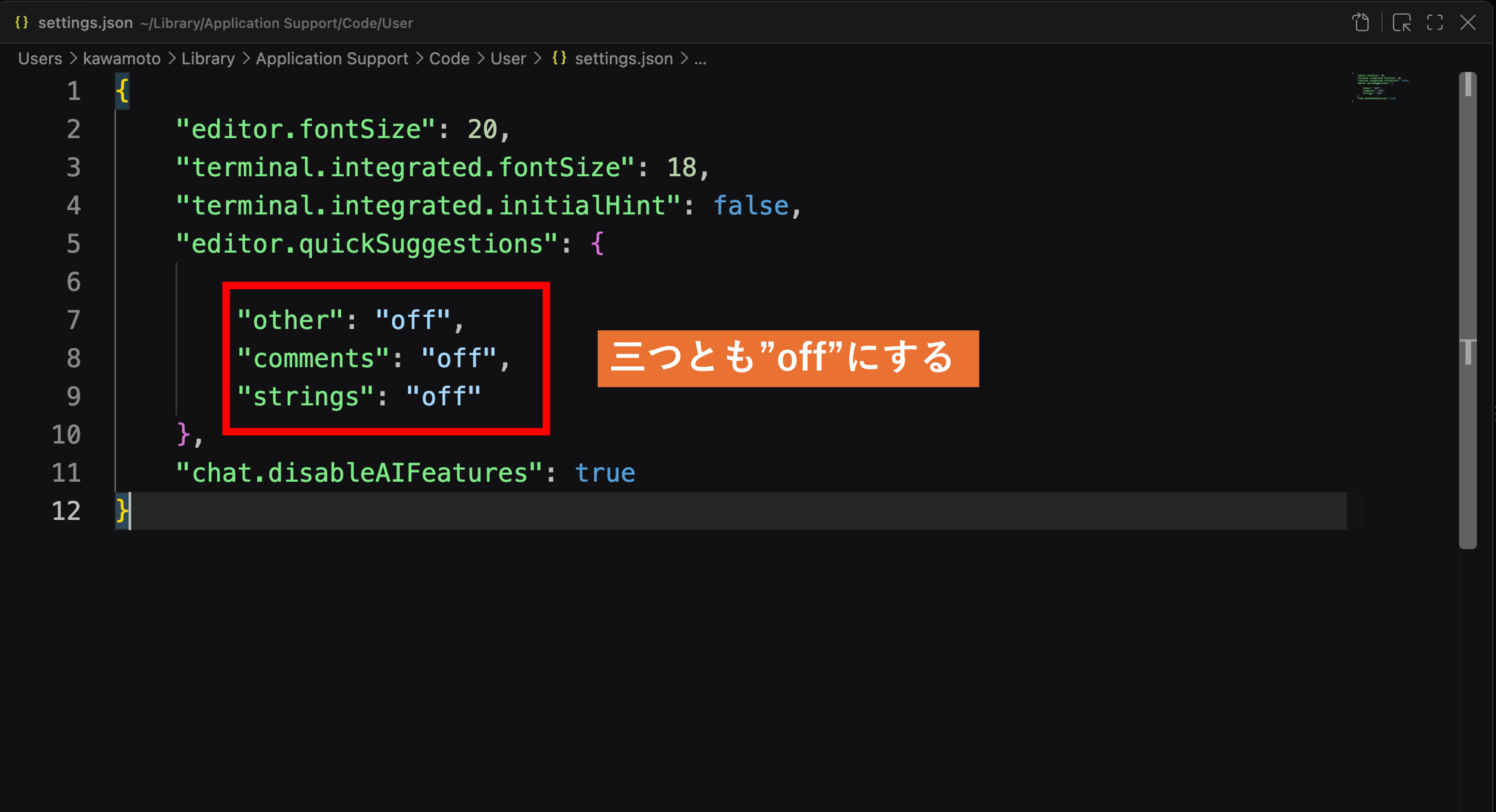Click the "off" value after "comments"
The width and height of the screenshot is (1496, 812).
[x=459, y=358]
